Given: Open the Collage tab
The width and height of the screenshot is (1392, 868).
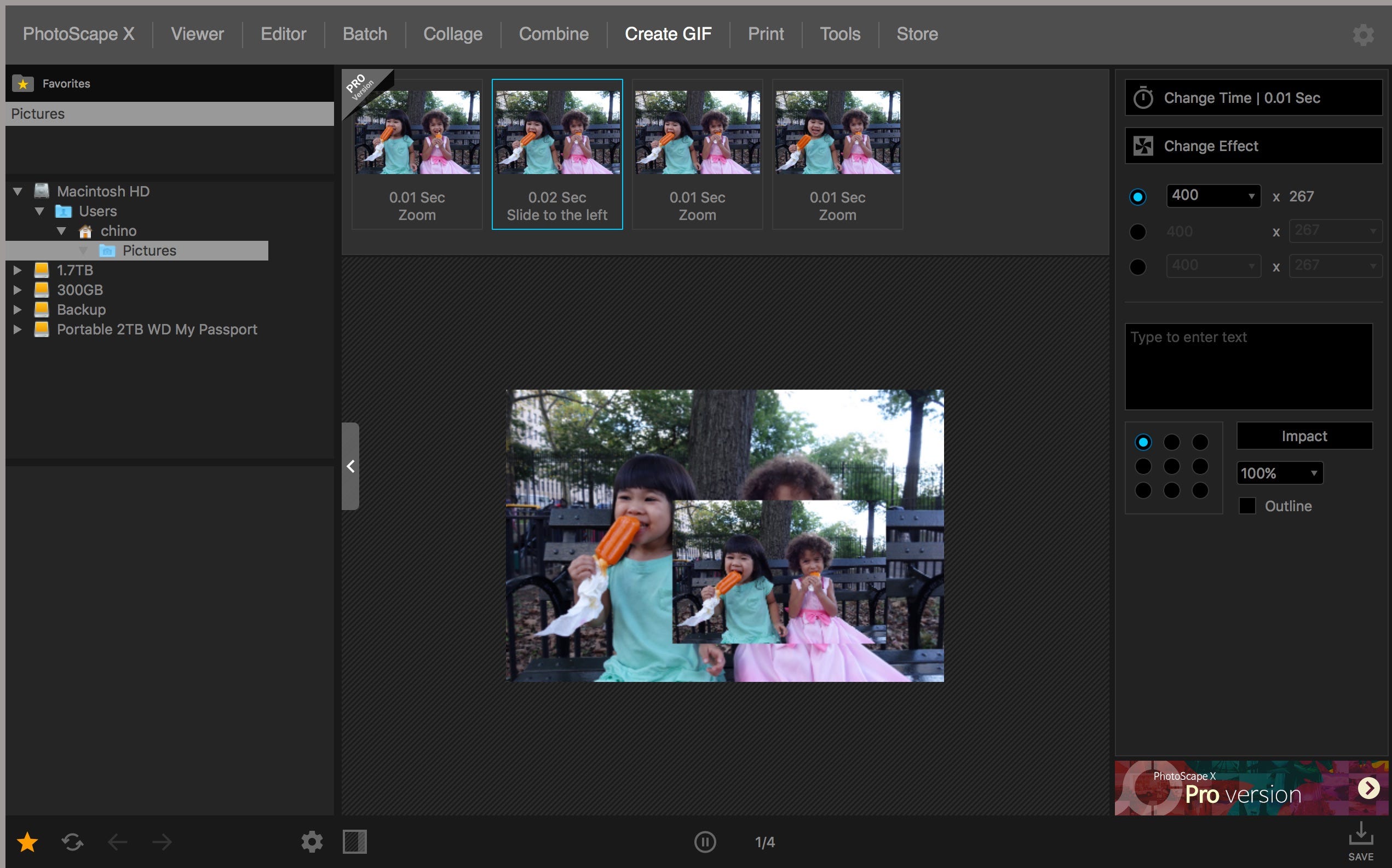Looking at the screenshot, I should click(452, 34).
